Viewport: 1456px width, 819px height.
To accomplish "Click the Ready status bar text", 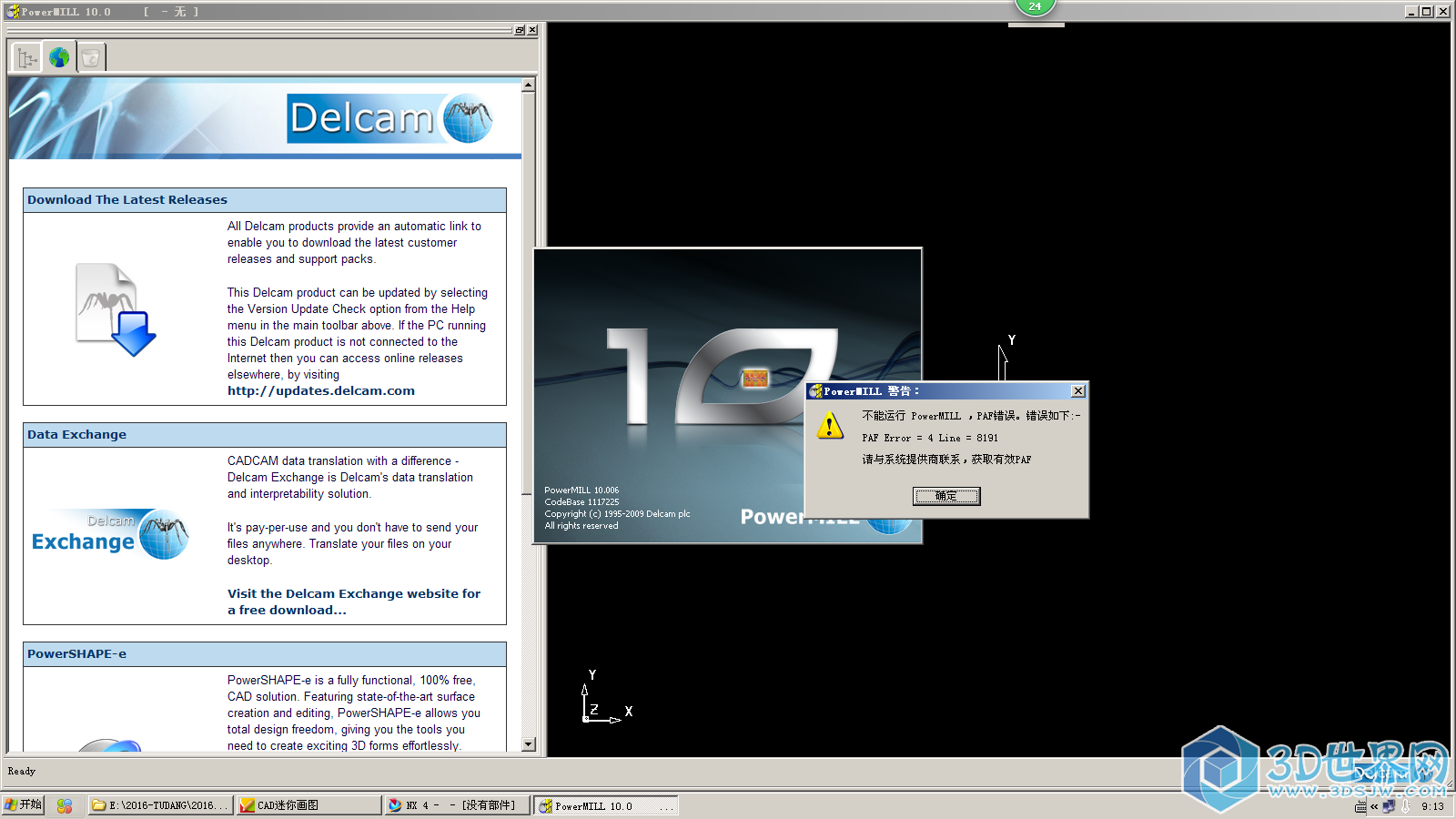I will point(22,771).
